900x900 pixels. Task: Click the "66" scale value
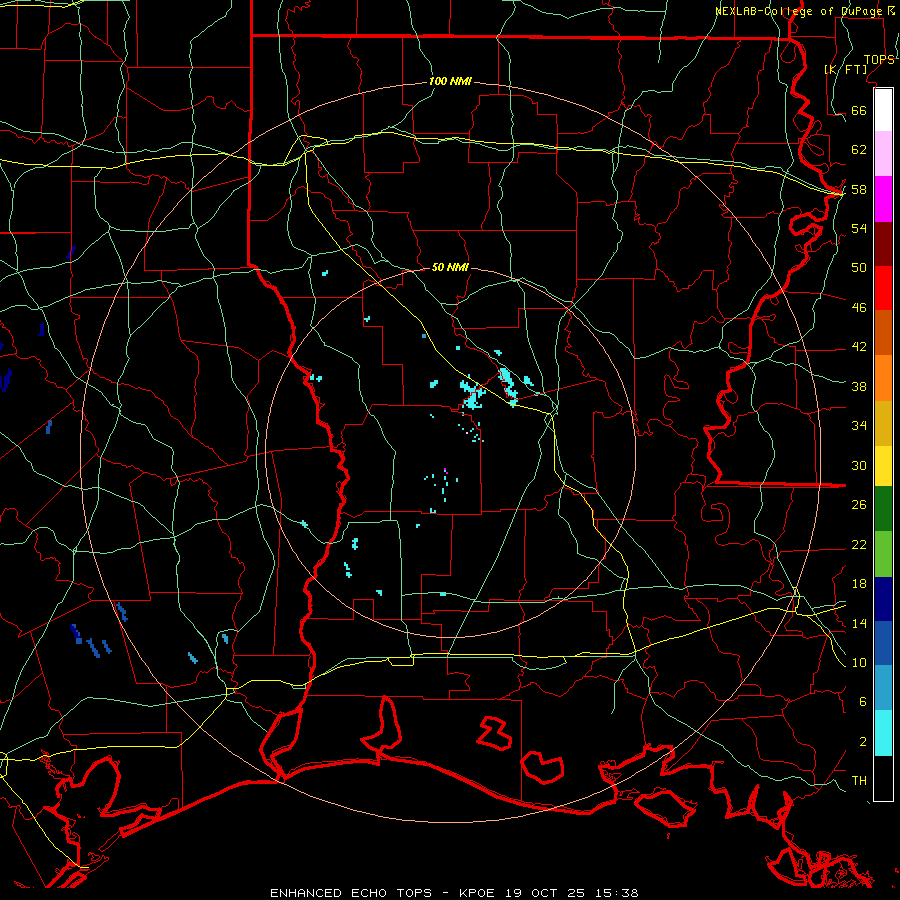(859, 110)
